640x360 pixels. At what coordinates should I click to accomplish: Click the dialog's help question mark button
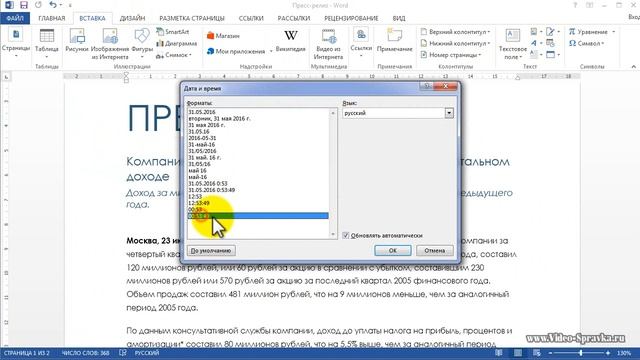coord(426,86)
